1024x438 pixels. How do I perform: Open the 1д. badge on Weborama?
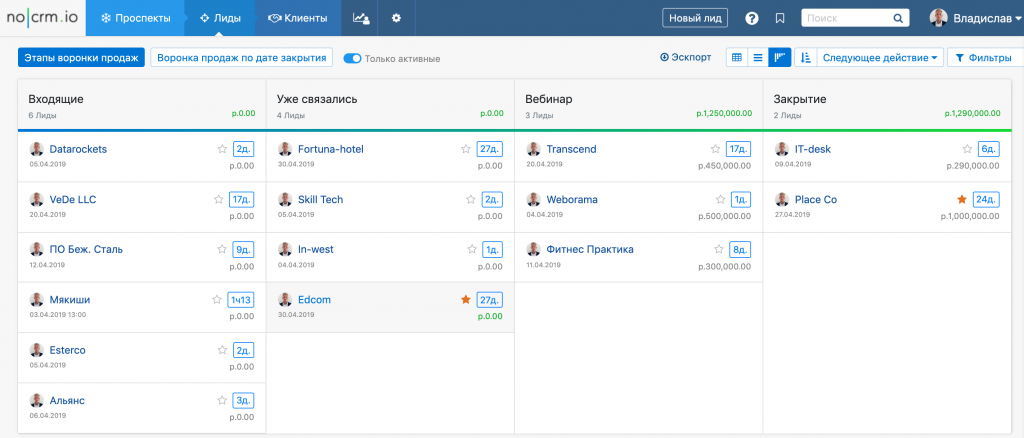coord(741,199)
